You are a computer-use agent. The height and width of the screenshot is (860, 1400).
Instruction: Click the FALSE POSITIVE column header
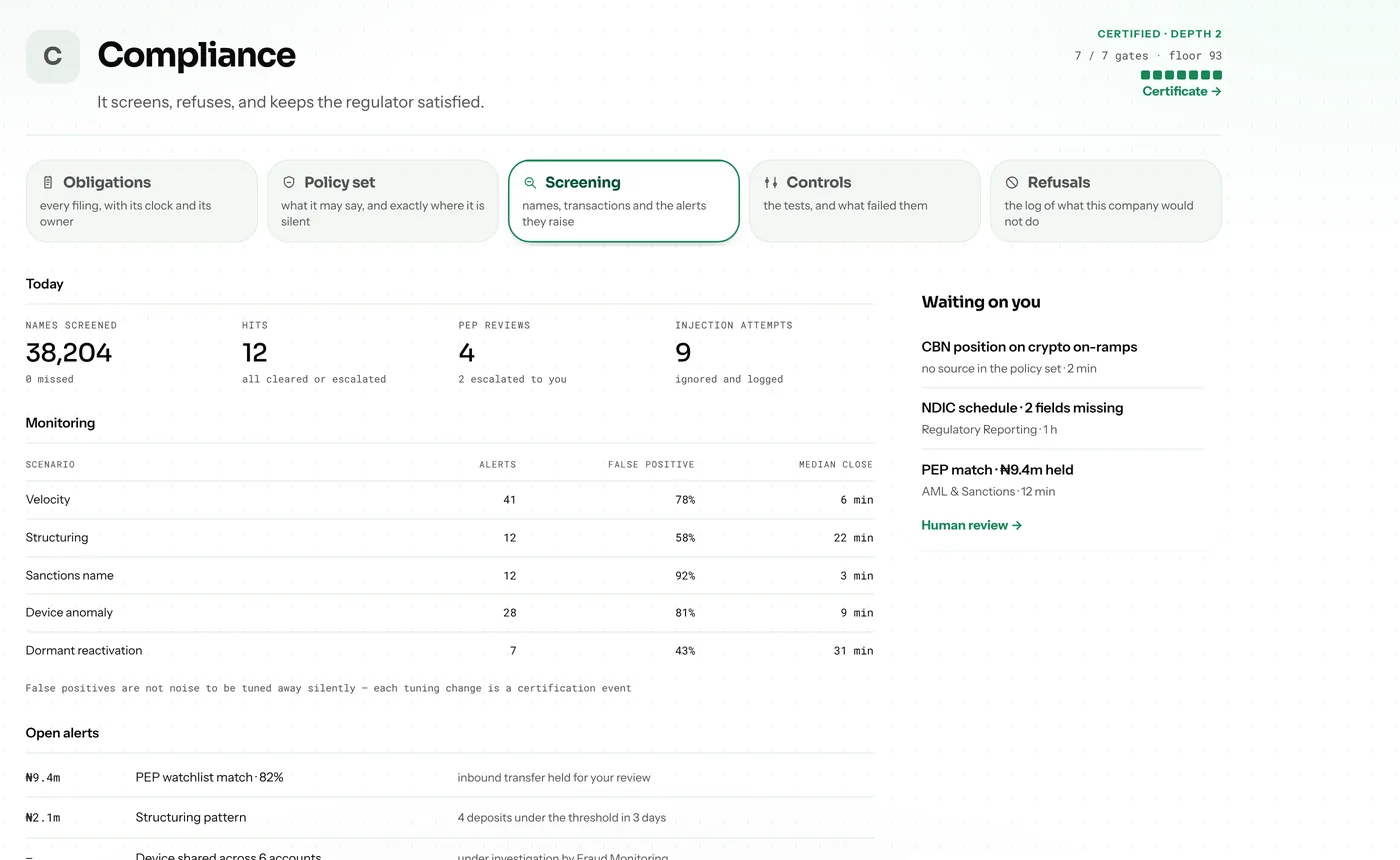click(x=651, y=465)
